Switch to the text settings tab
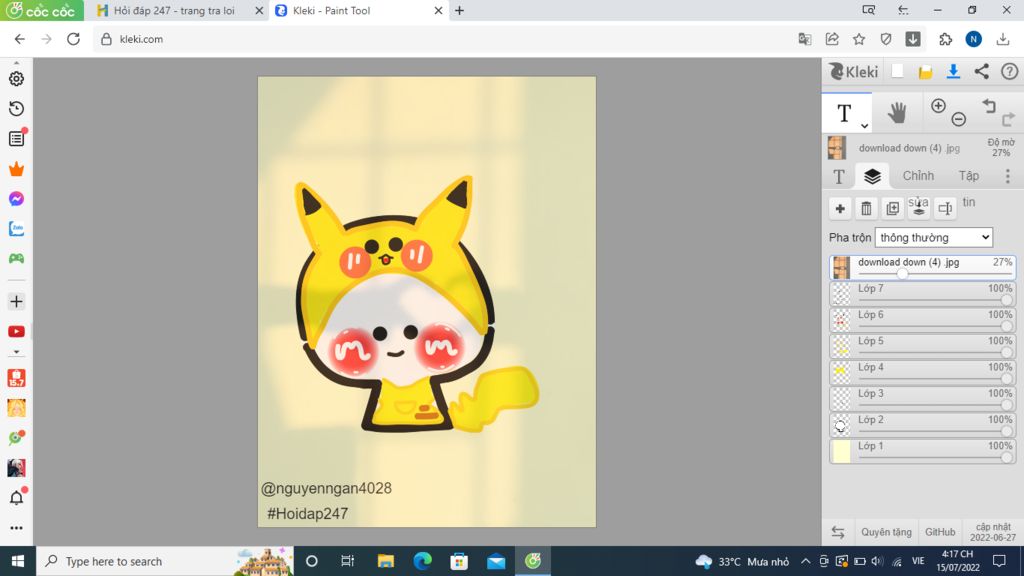Viewport: 1024px width, 576px height. (839, 176)
